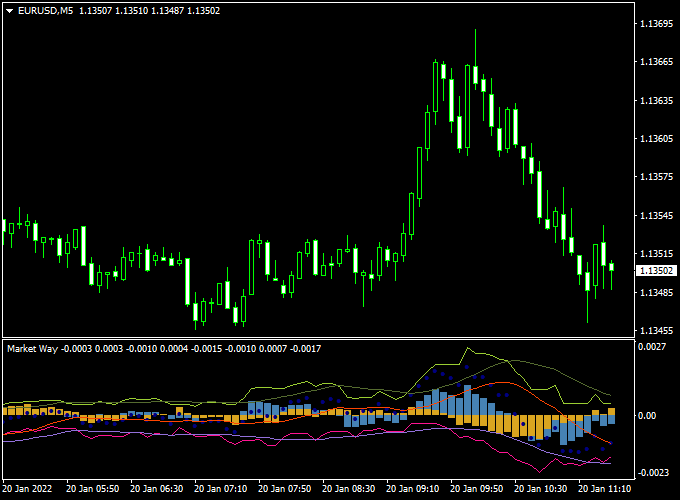This screenshot has height=500, width=680.
Task: Click price scale value 1.13575
Action: [657, 177]
